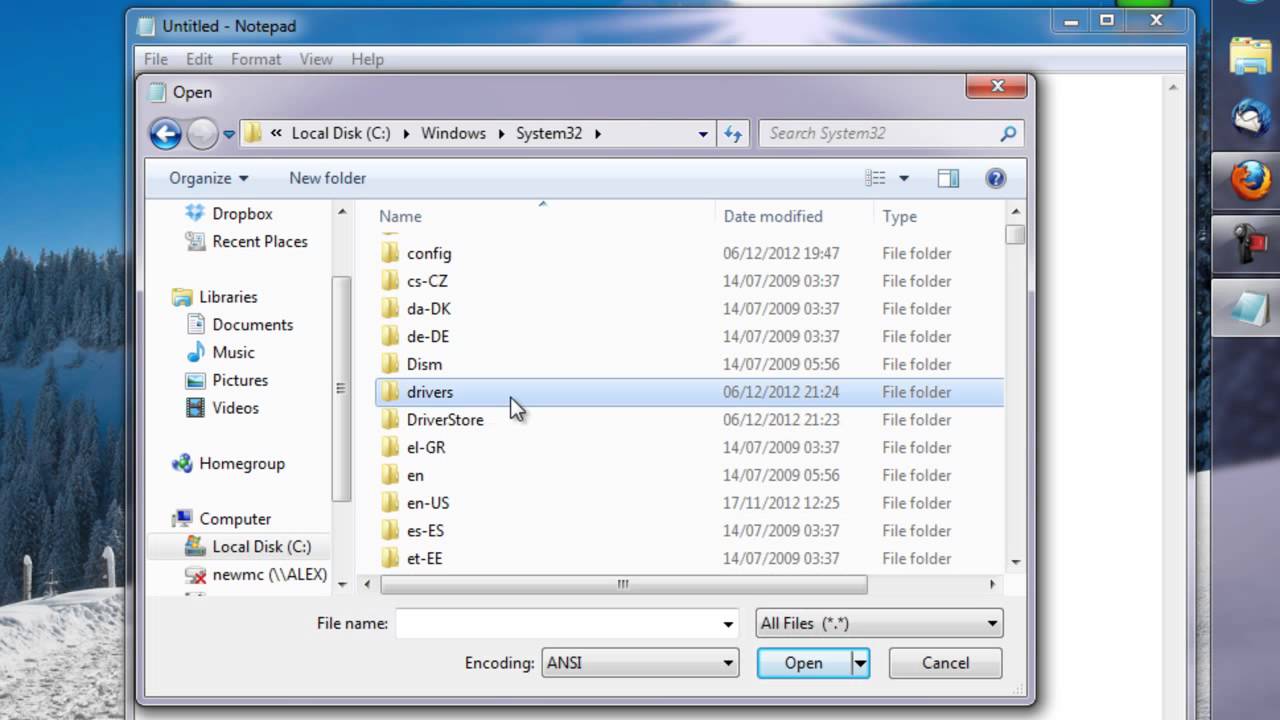
Task: Select Computer in the navigation pane
Action: coord(221,519)
